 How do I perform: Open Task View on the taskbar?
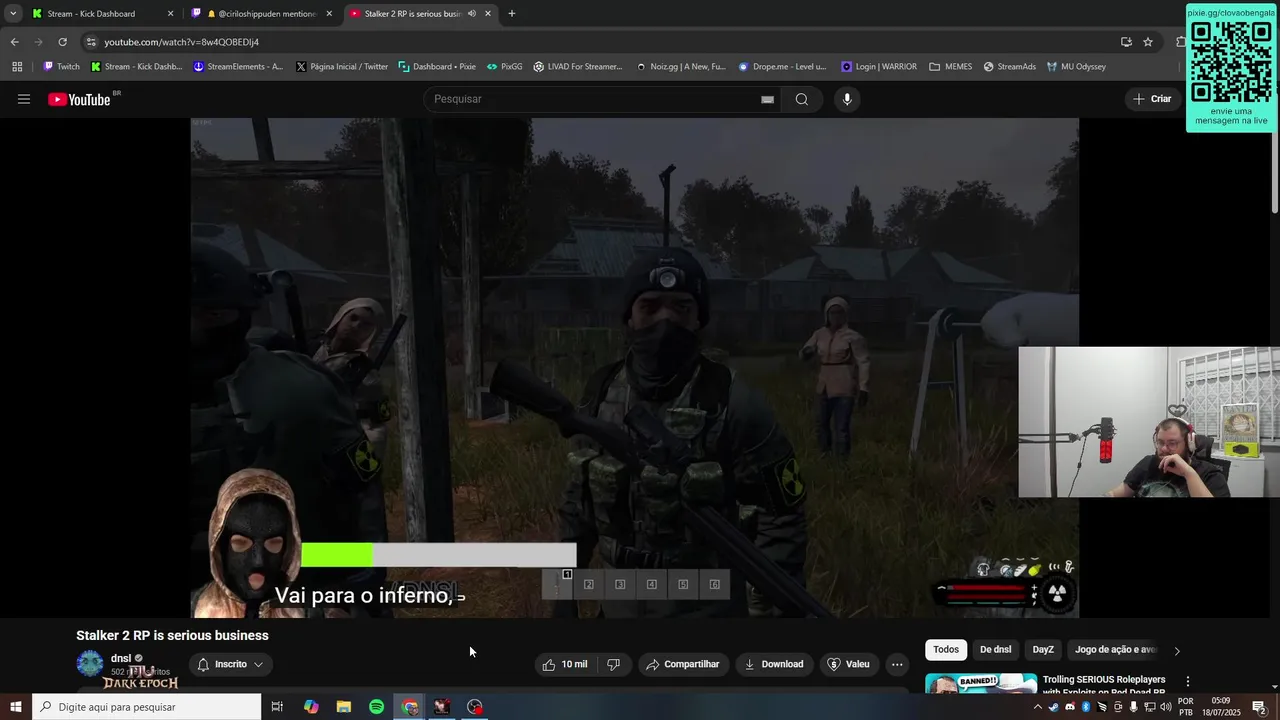tap(277, 707)
